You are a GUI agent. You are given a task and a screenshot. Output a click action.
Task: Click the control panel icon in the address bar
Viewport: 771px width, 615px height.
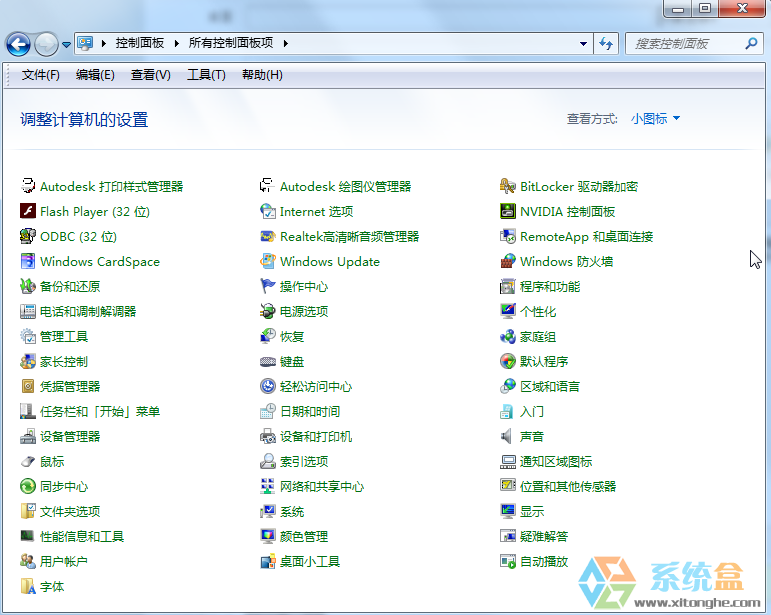click(x=86, y=43)
